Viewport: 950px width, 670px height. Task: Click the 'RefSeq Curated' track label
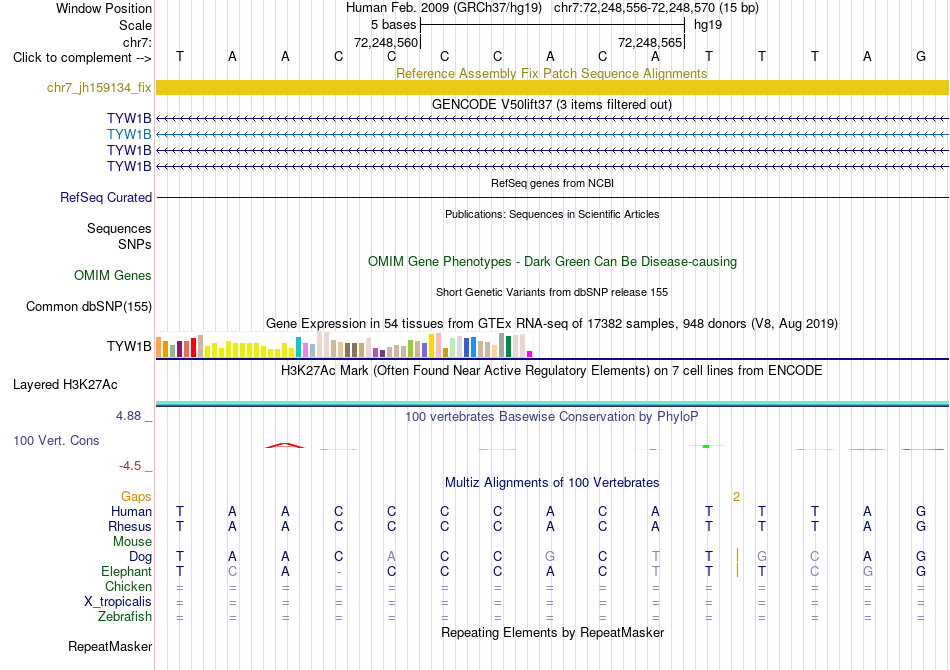(105, 197)
